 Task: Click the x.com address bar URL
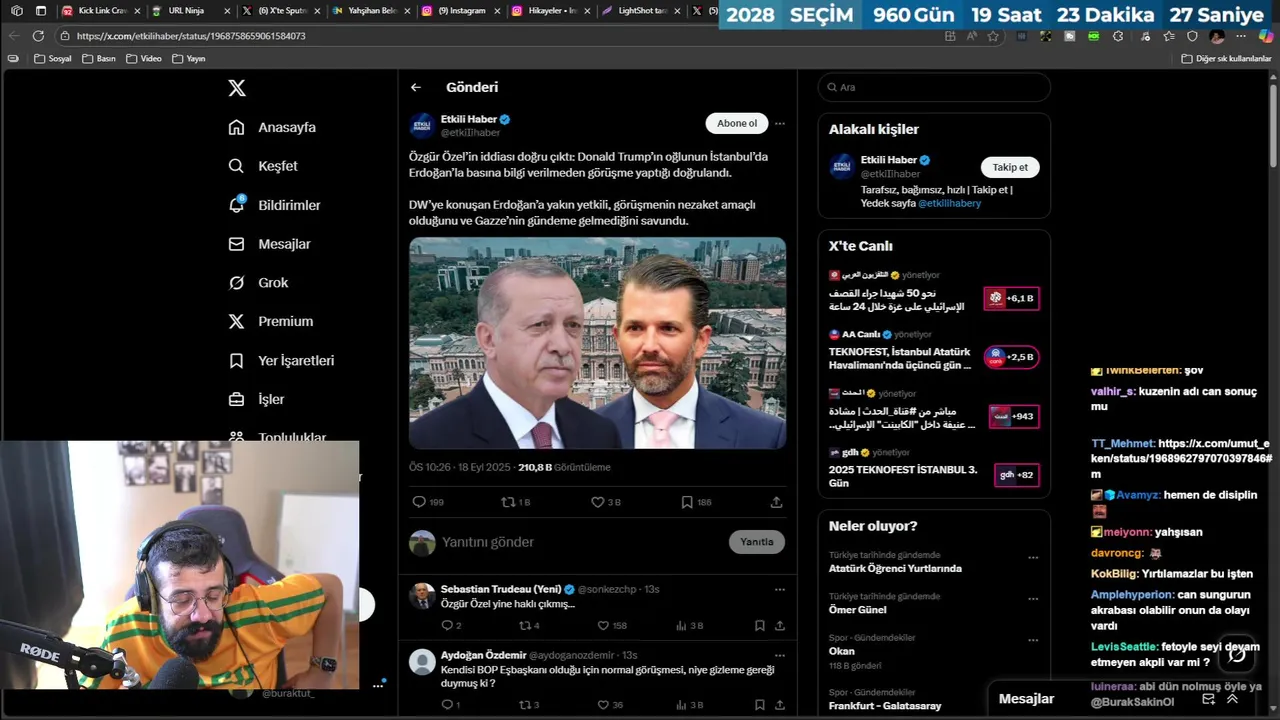(191, 36)
